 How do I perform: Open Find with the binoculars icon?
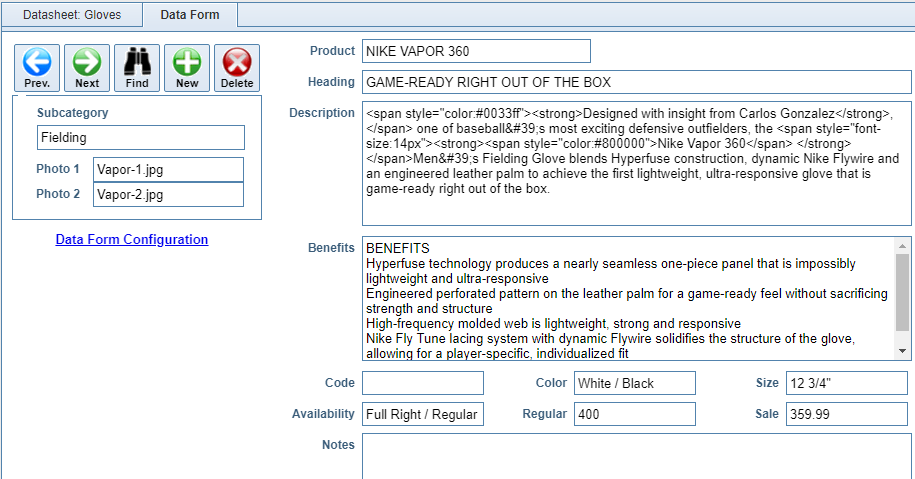pyautogui.click(x=137, y=68)
